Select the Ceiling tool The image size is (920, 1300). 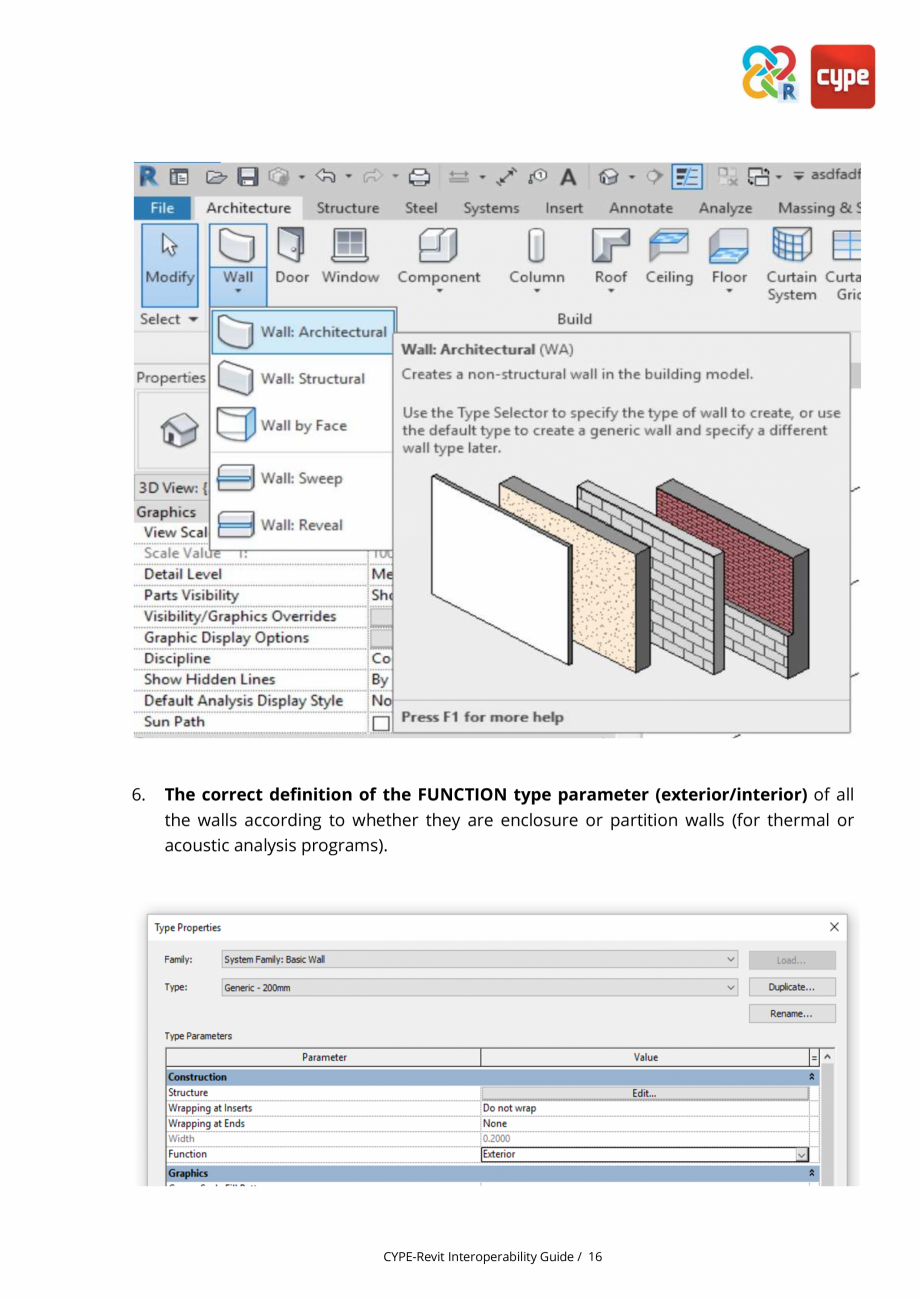[668, 253]
